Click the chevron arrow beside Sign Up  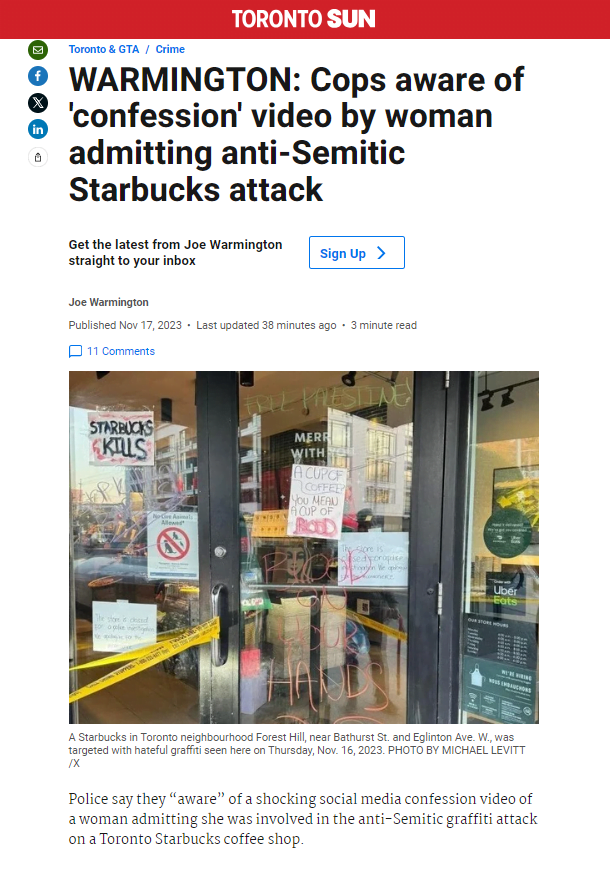pyautogui.click(x=382, y=253)
